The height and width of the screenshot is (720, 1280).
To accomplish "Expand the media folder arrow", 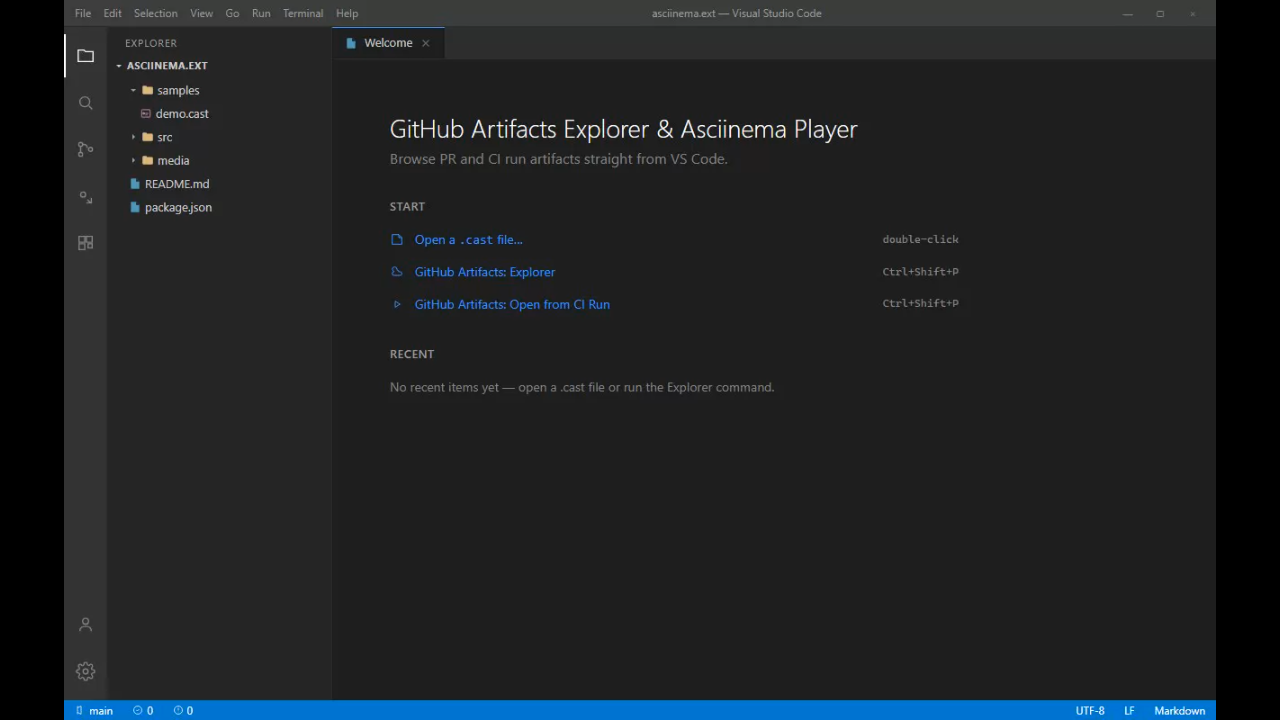I will point(133,160).
